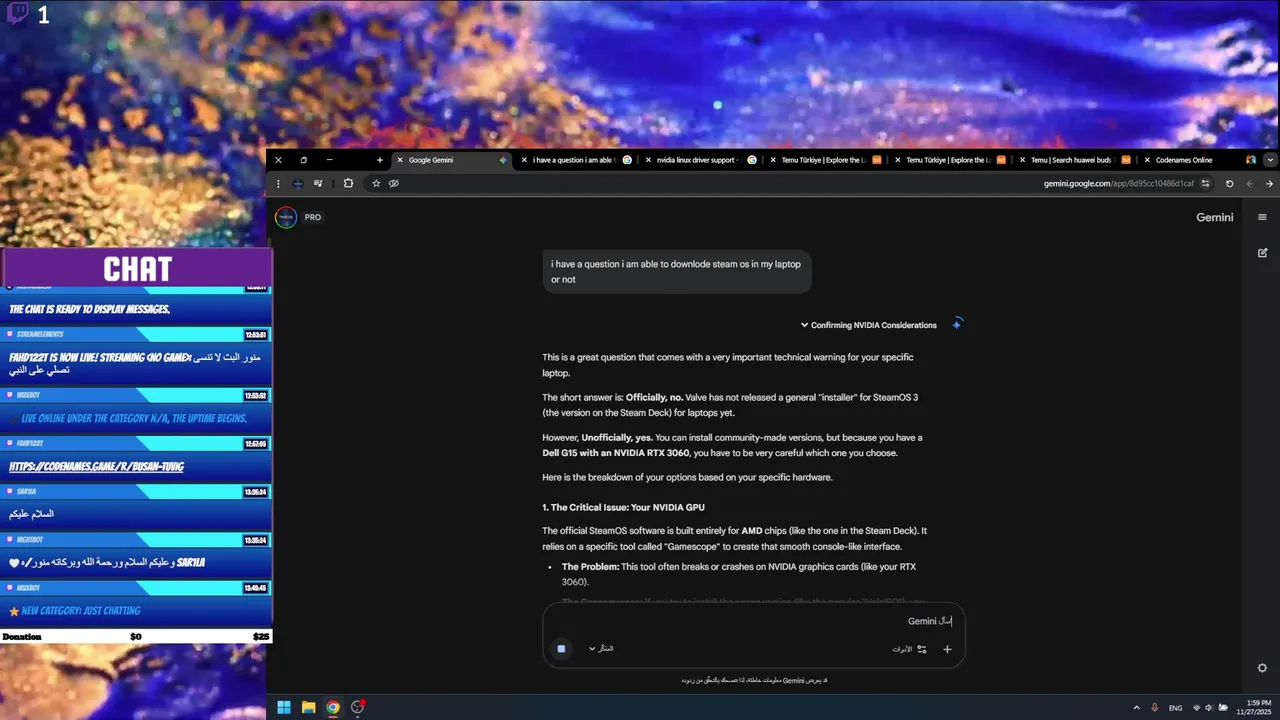Click the Gemini logo text in the header

(1215, 217)
